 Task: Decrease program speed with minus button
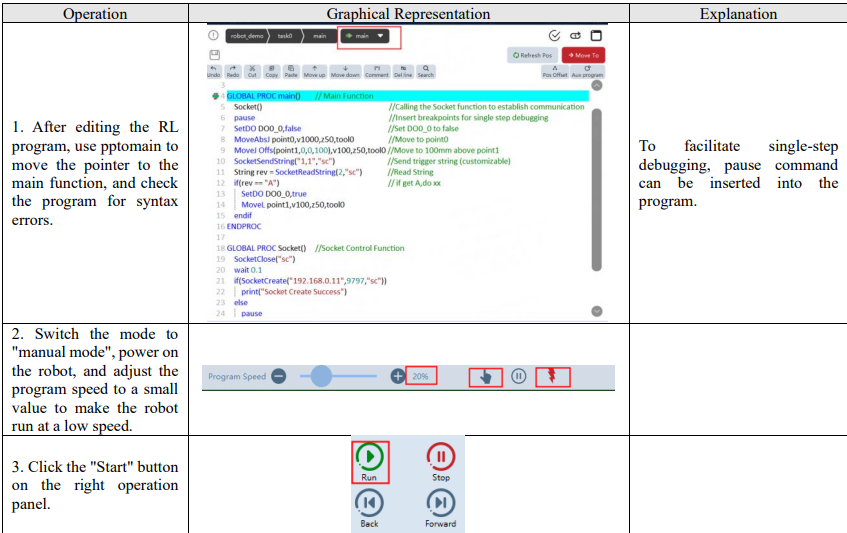click(279, 376)
